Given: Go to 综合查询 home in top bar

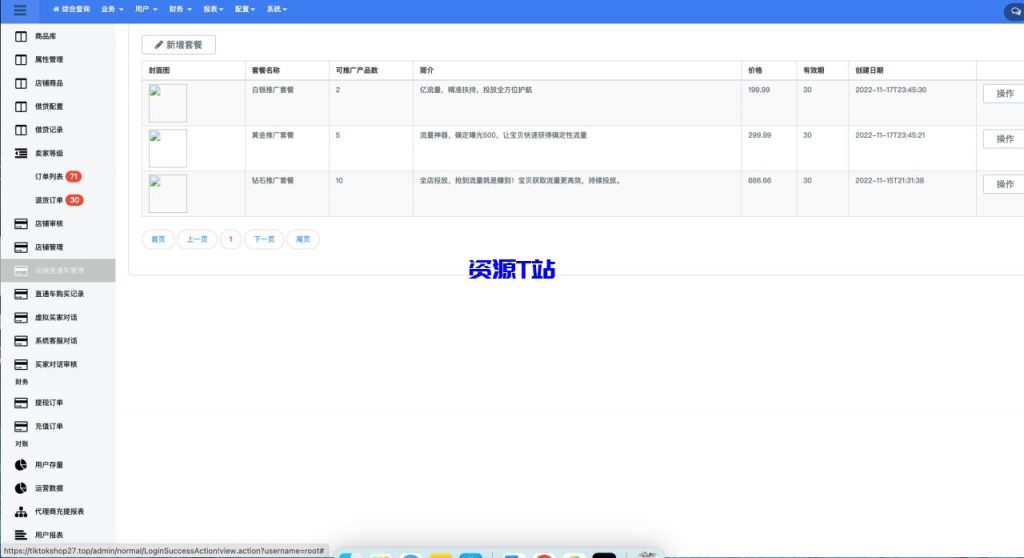Looking at the screenshot, I should click(71, 9).
